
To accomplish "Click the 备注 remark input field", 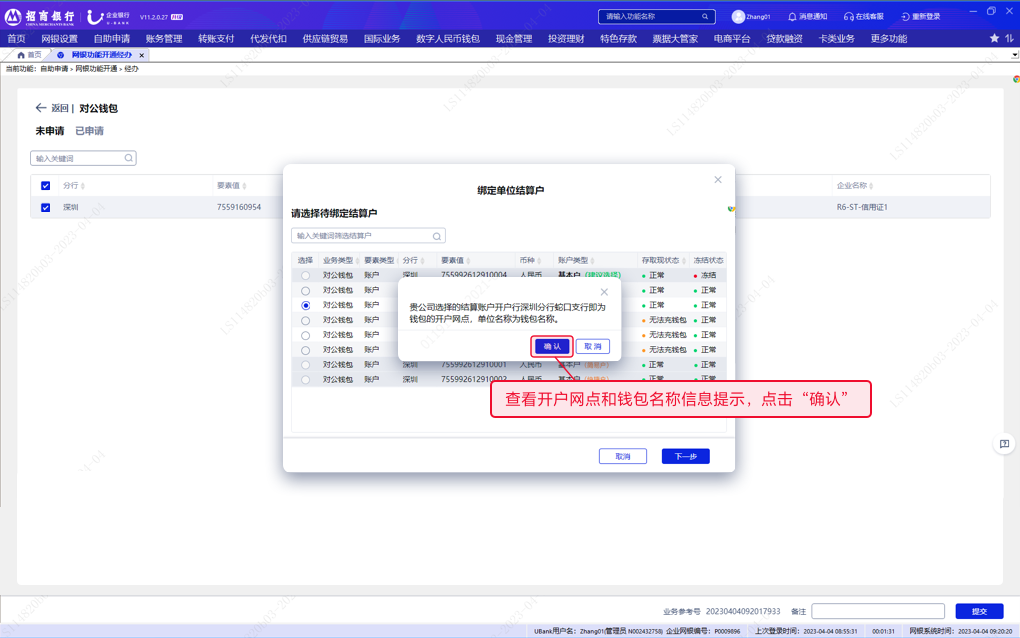I will [x=877, y=611].
